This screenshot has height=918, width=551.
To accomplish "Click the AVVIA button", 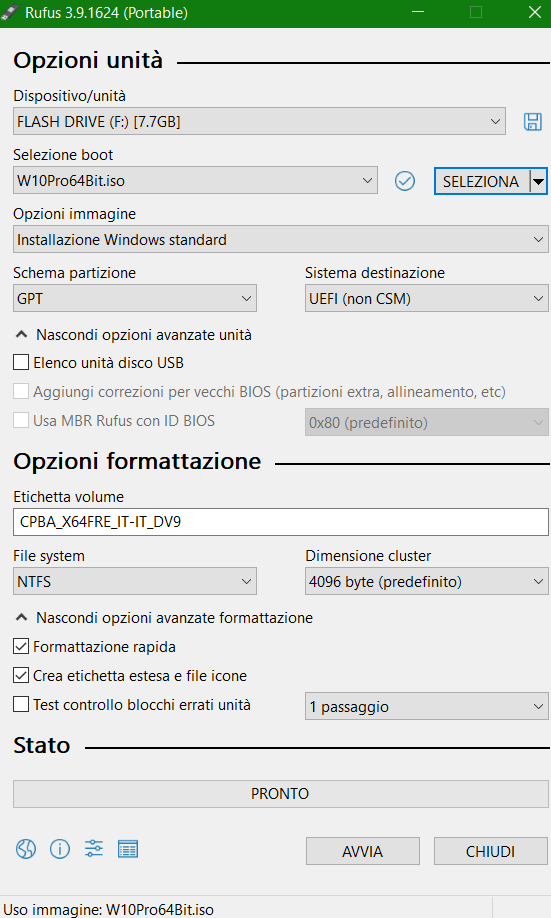I will click(362, 851).
